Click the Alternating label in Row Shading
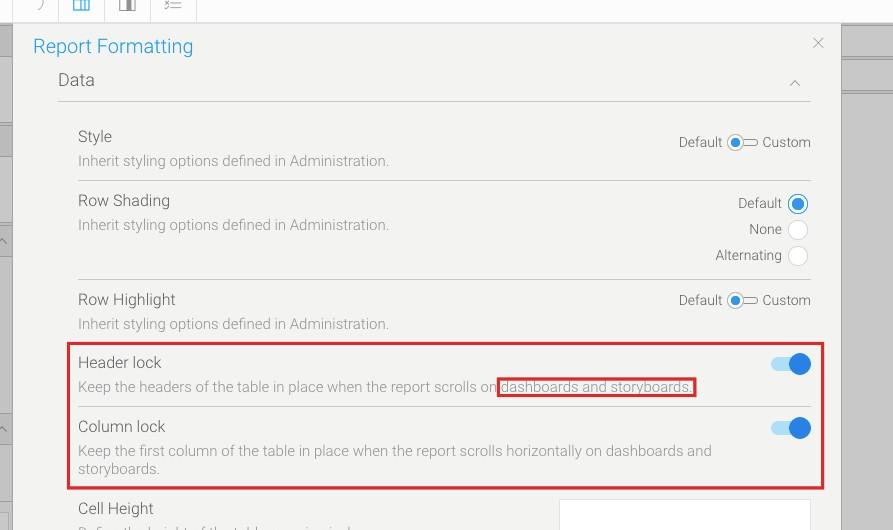The image size is (893, 530). (x=748, y=256)
